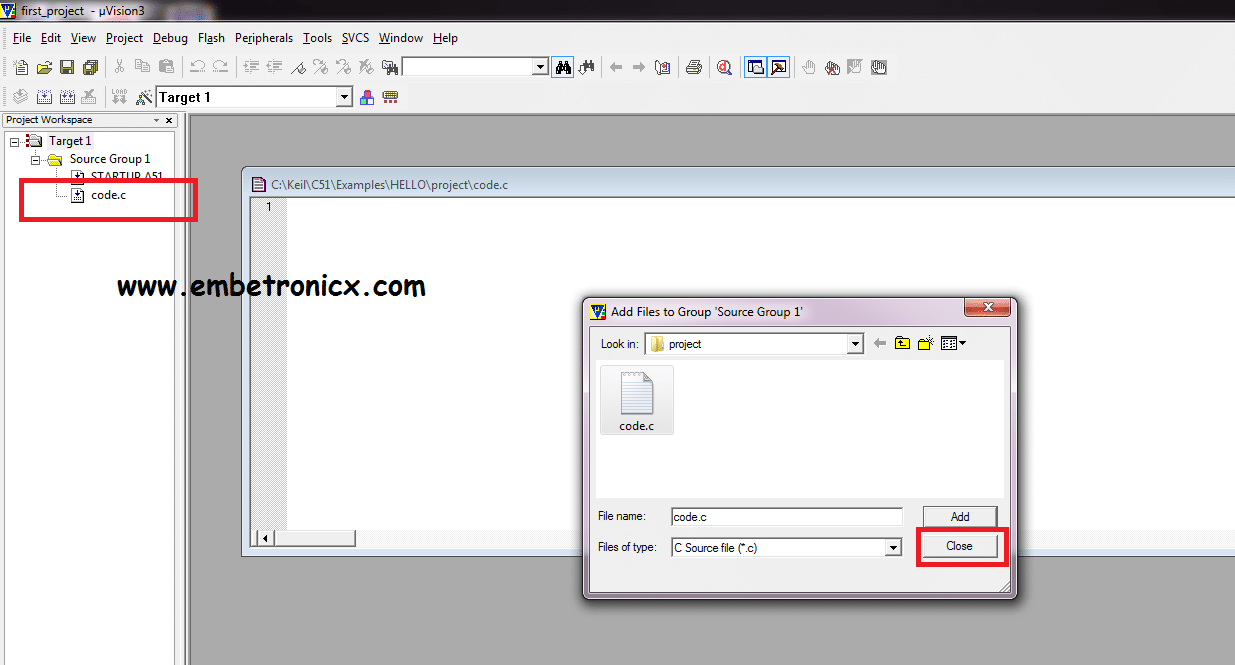
Task: Toggle the Project Window icon
Action: pos(755,67)
